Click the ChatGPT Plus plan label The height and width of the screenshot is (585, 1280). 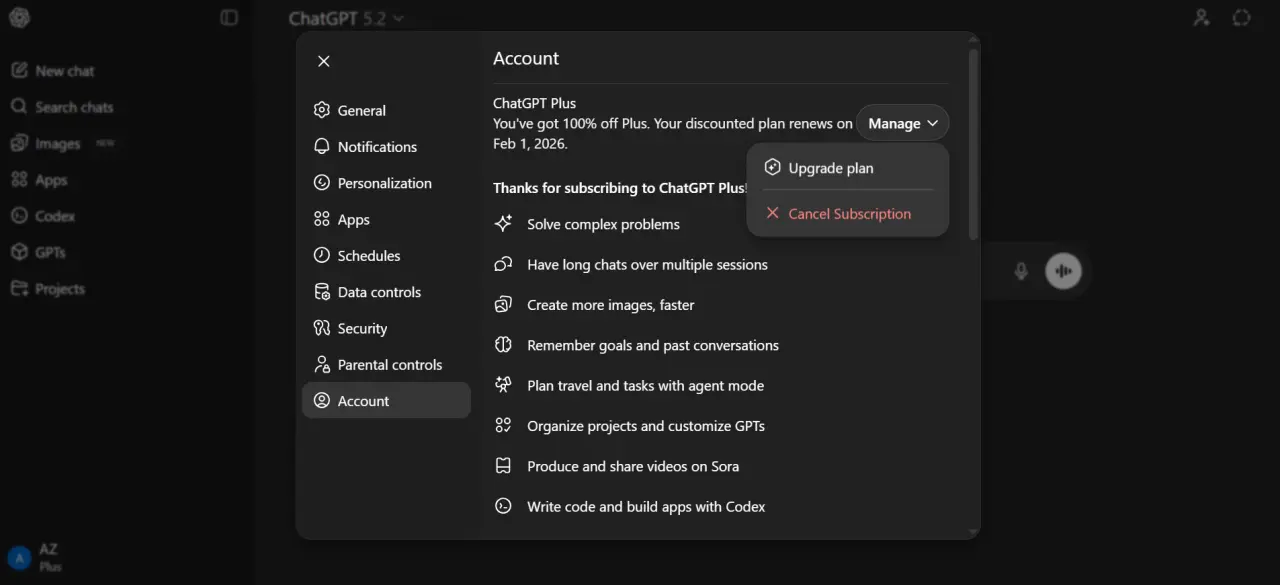[x=534, y=103]
